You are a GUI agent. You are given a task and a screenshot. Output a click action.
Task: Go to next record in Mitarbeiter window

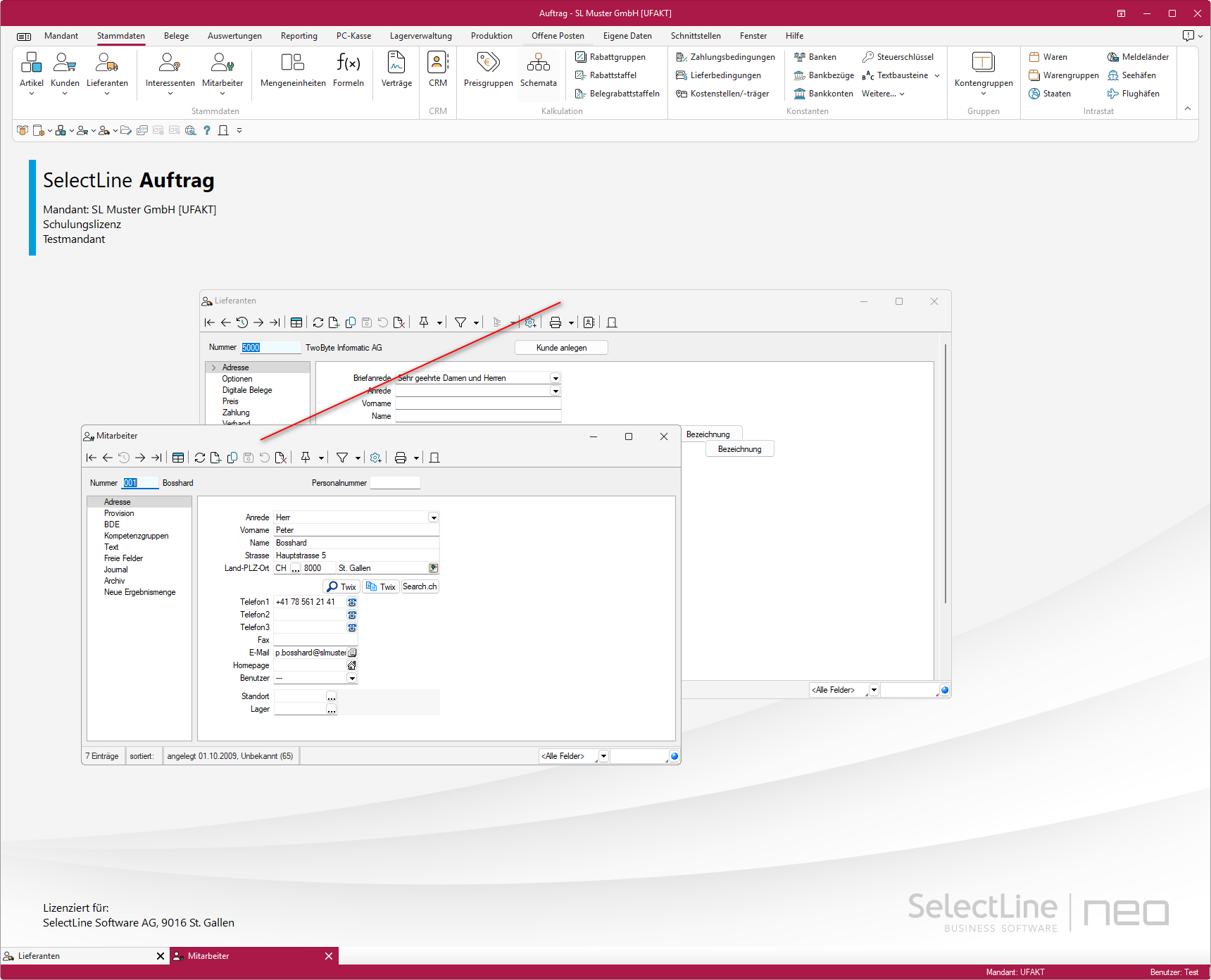point(140,458)
